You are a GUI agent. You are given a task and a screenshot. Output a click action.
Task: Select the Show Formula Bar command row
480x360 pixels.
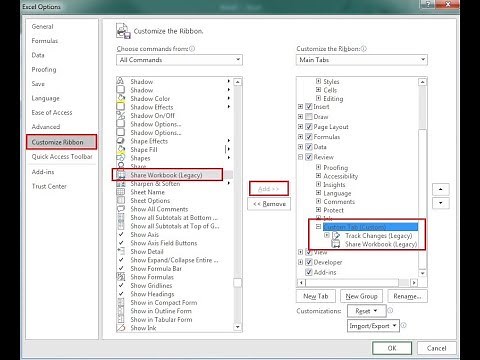tap(174, 268)
